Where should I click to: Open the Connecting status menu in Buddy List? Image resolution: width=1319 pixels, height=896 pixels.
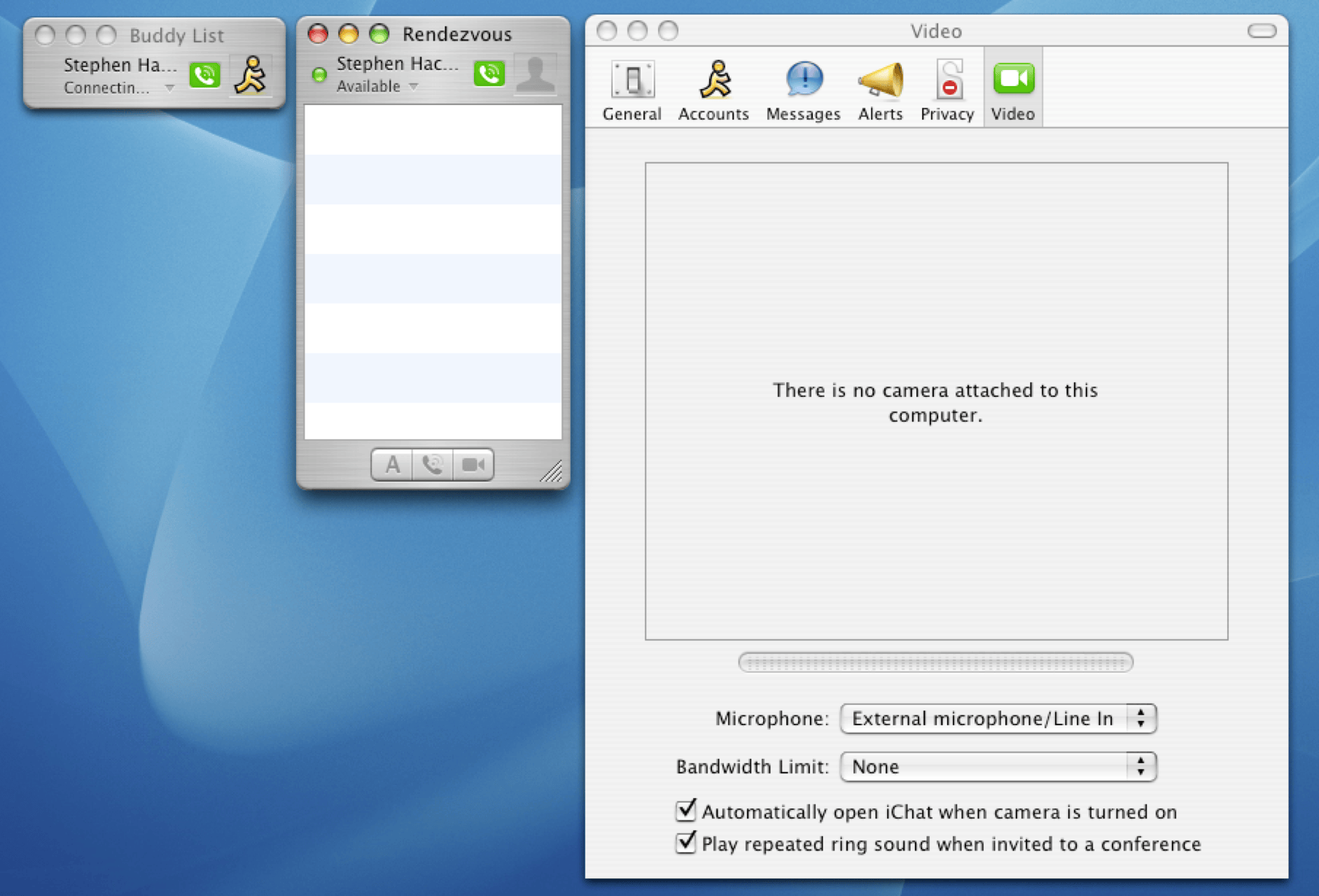coord(119,88)
